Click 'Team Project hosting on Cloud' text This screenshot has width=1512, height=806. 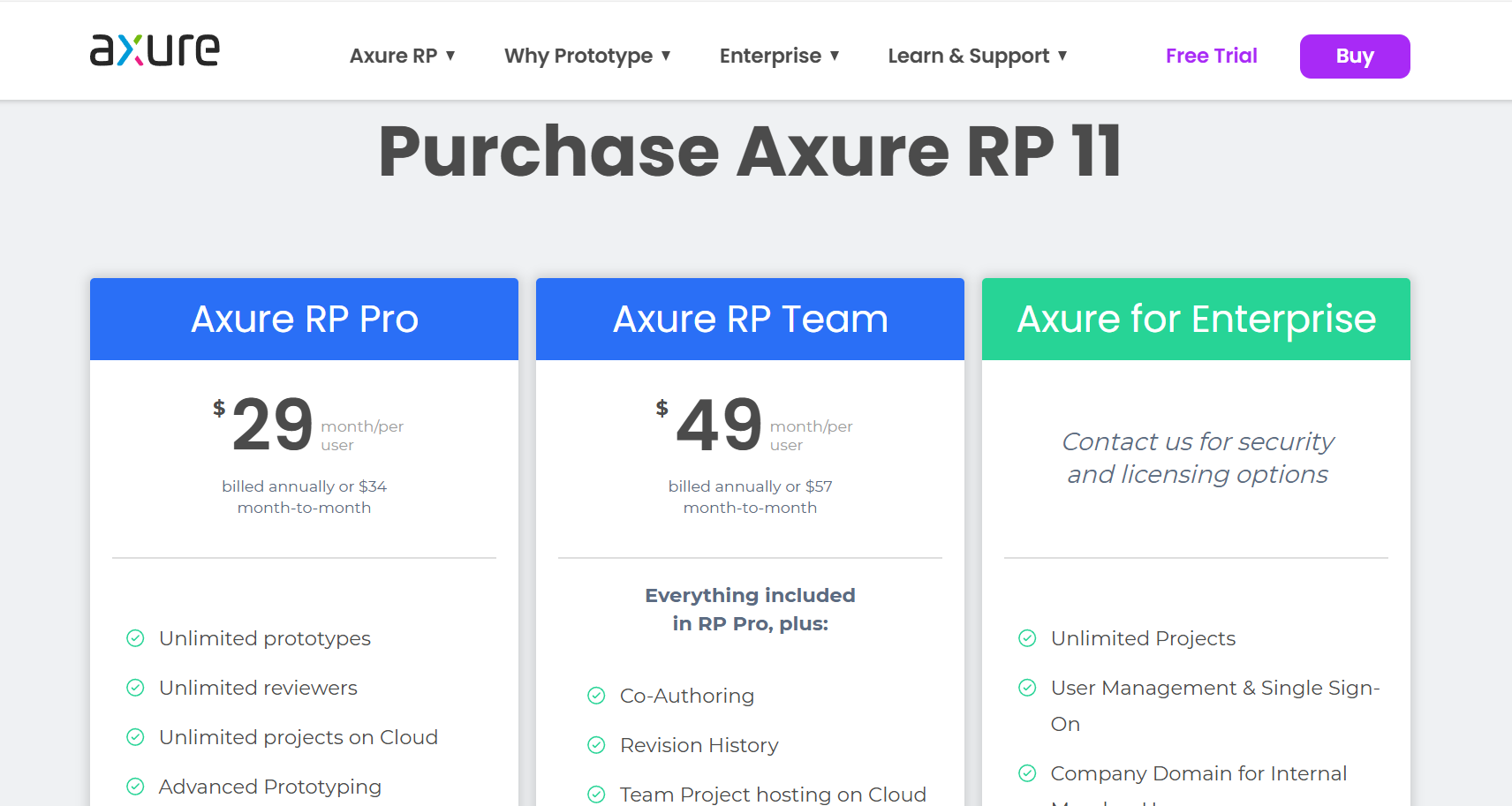(773, 795)
